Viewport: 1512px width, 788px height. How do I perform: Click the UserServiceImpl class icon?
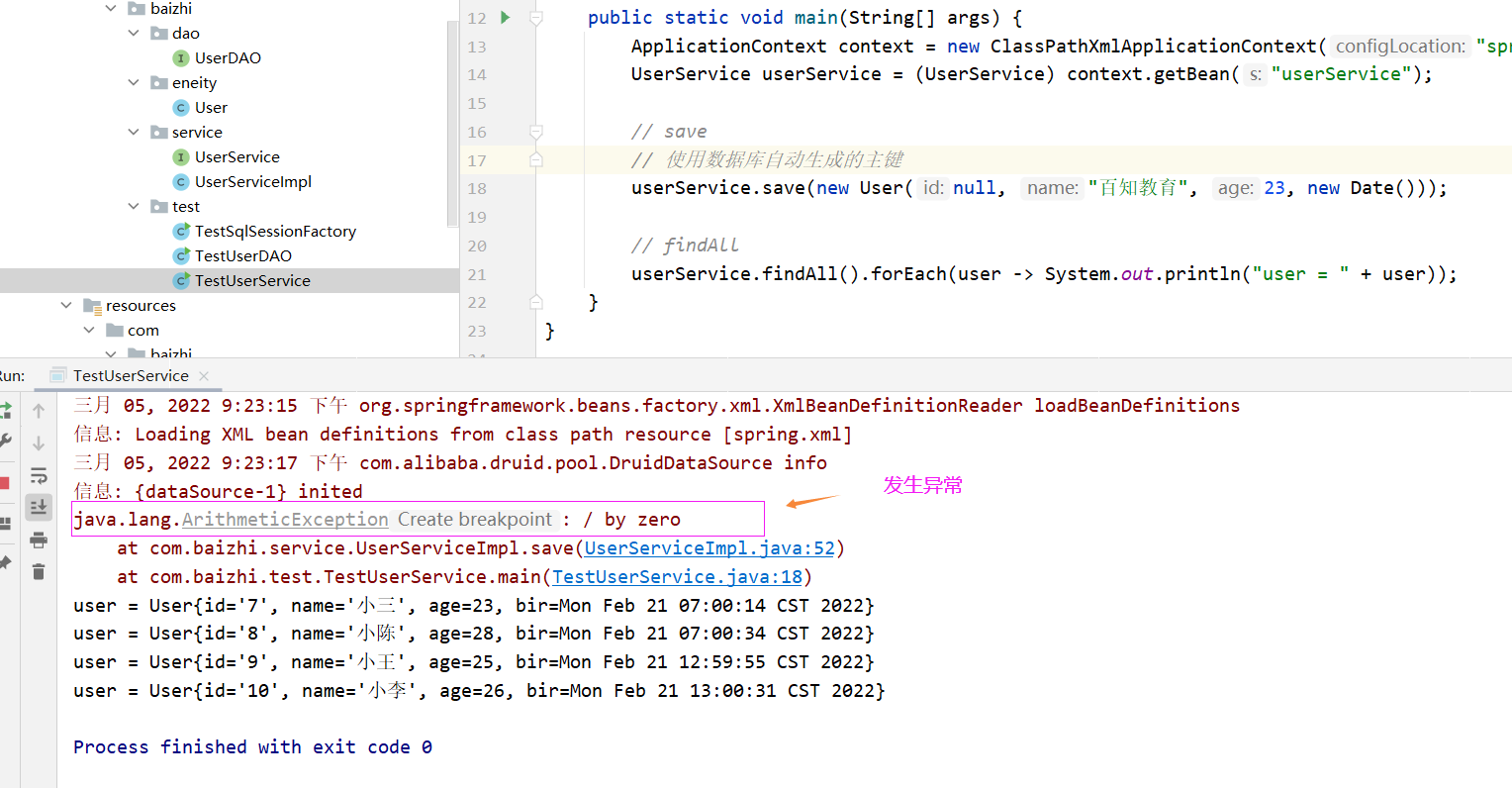tap(181, 182)
